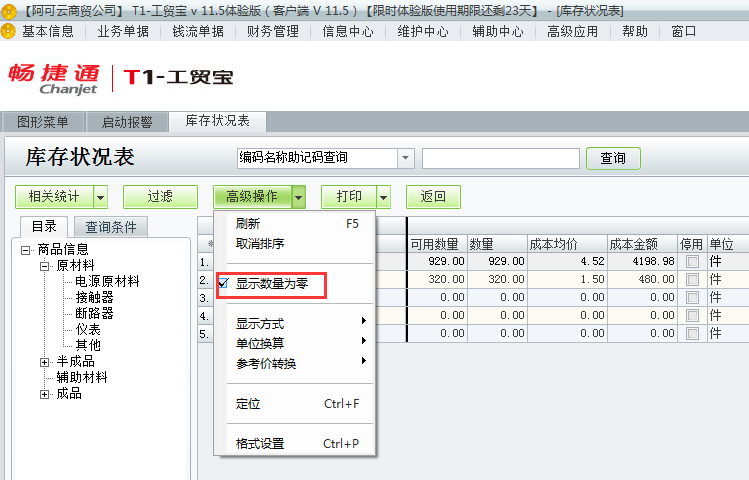Click the 查询 button
The width and height of the screenshot is (749, 480).
click(x=613, y=158)
